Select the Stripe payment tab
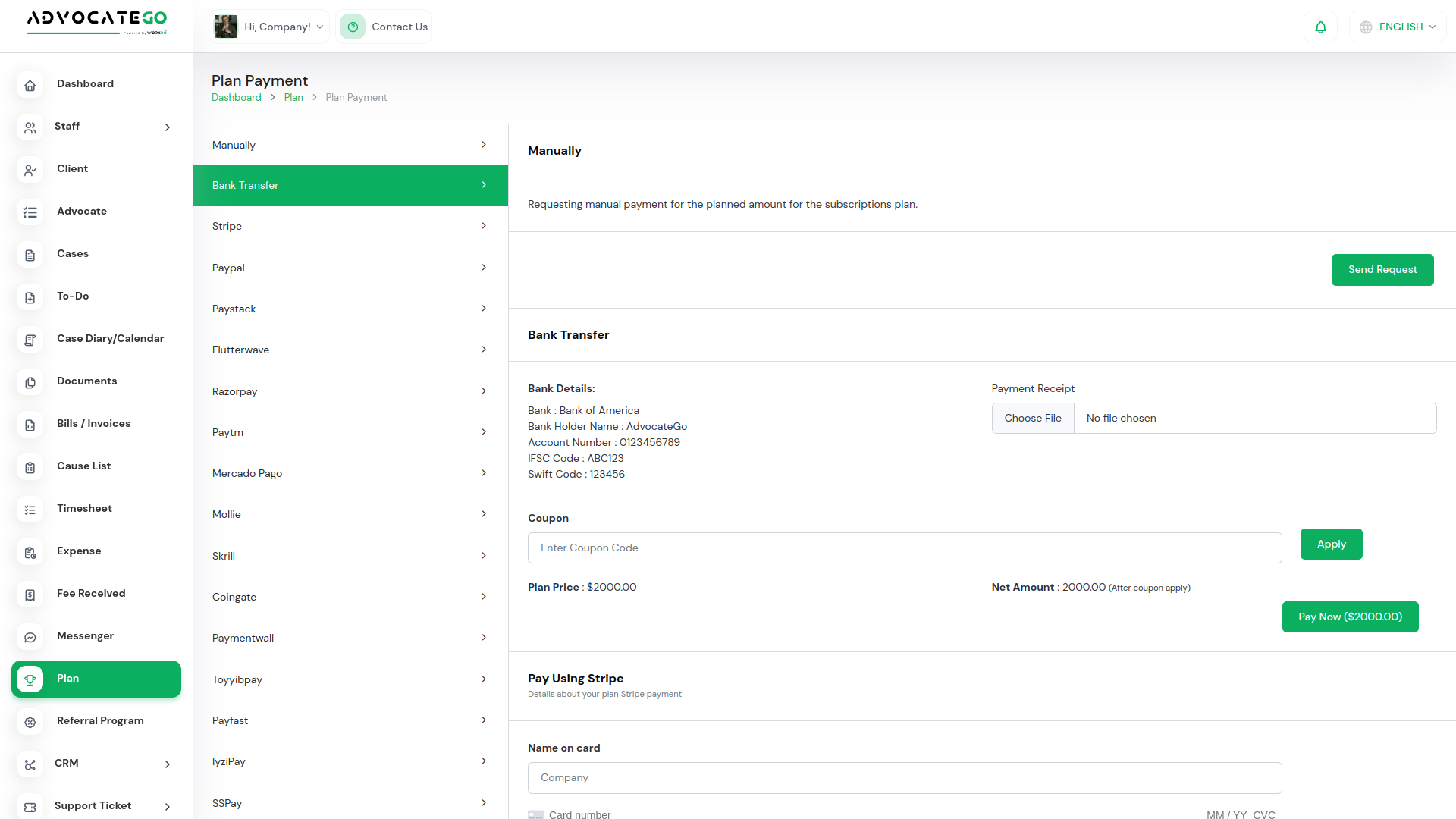 (350, 227)
